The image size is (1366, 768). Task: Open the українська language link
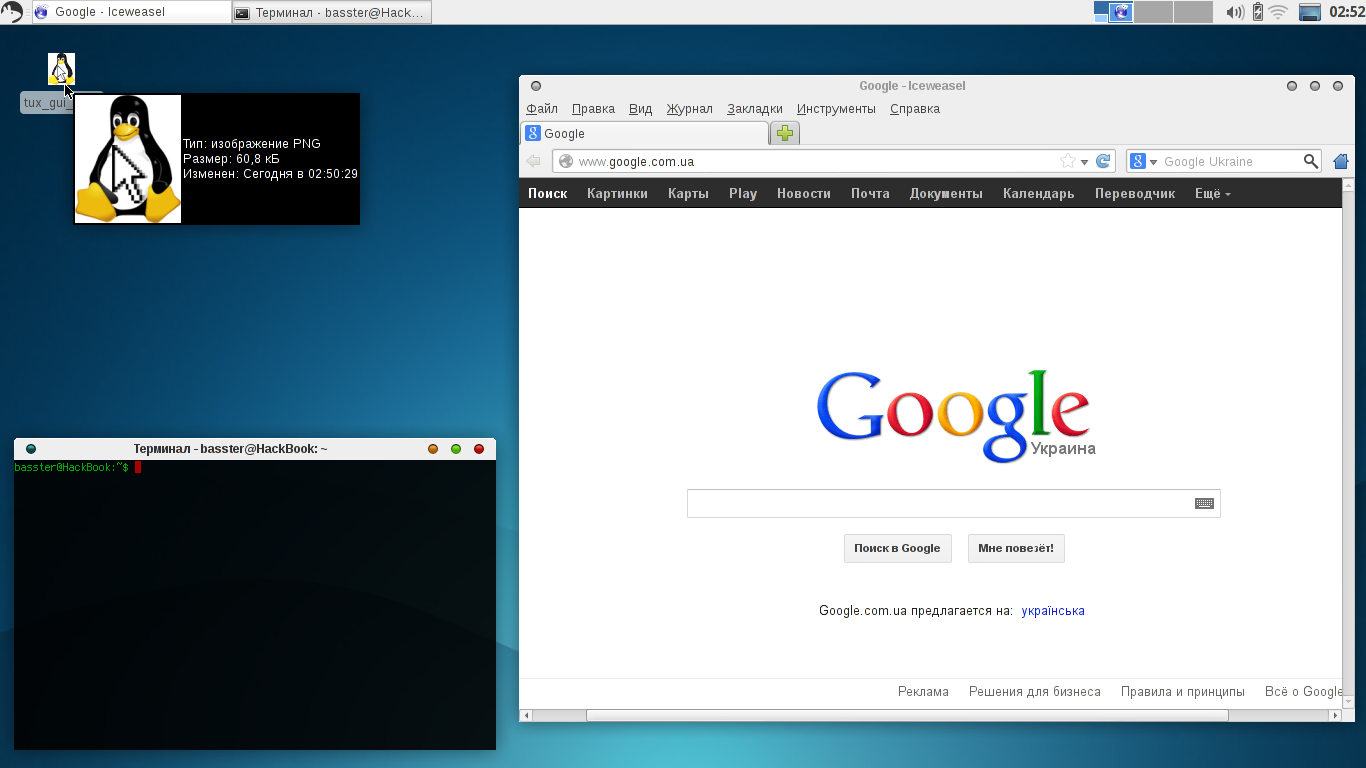click(x=1053, y=611)
